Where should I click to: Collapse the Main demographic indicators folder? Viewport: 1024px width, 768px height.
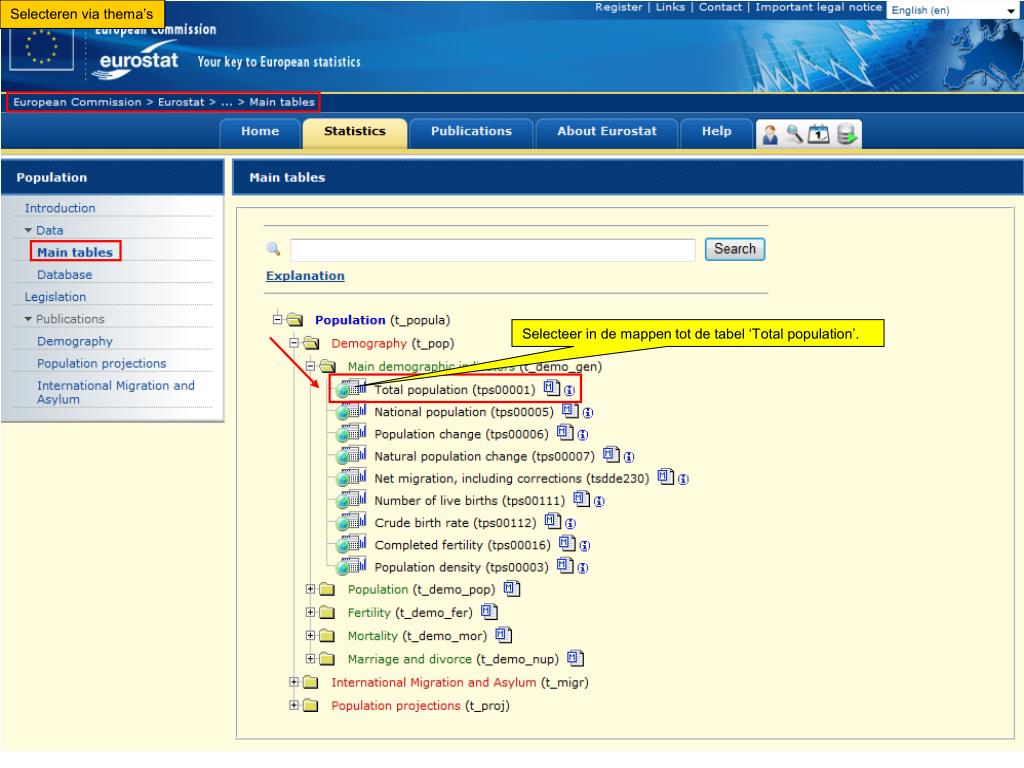point(310,366)
